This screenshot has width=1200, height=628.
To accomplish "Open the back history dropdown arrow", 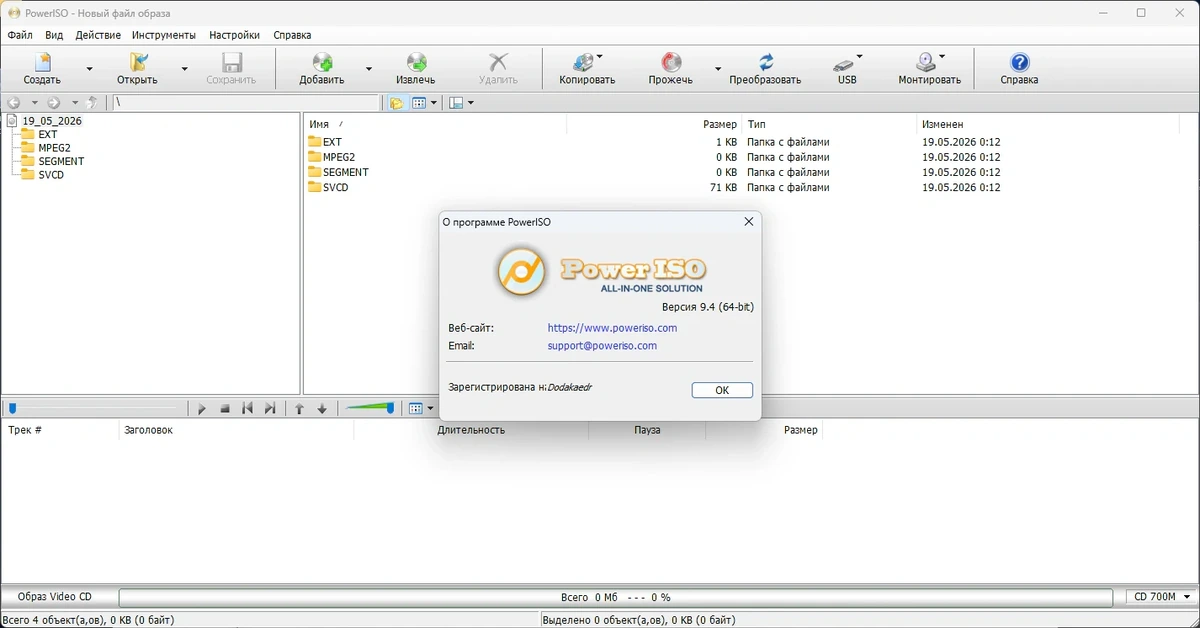I will [34, 103].
